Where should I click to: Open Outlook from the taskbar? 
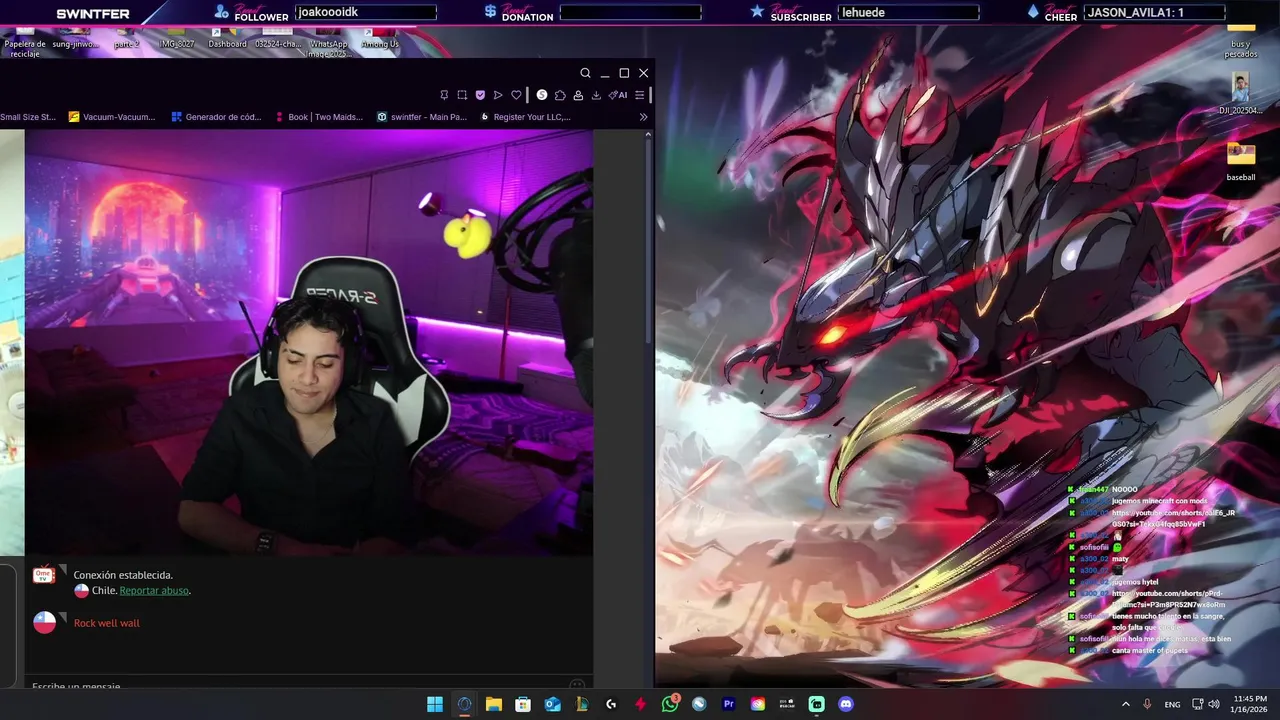tap(552, 704)
